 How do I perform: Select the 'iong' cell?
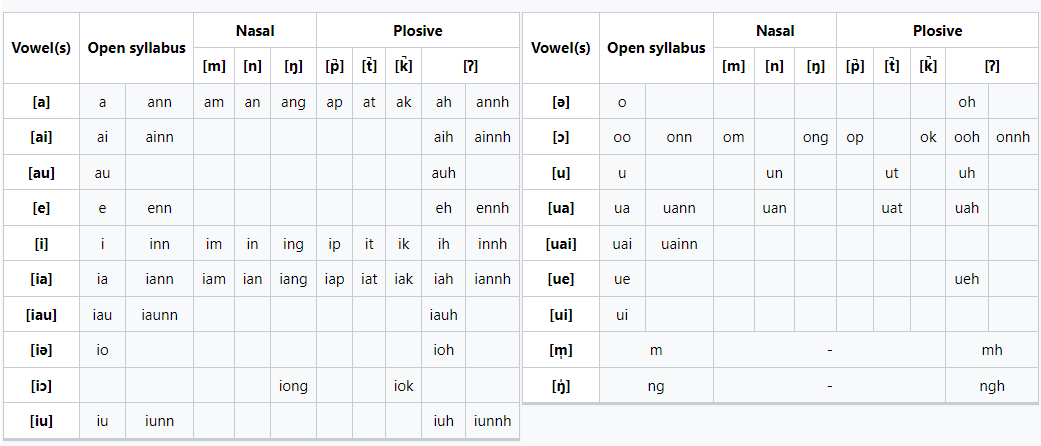click(x=293, y=386)
